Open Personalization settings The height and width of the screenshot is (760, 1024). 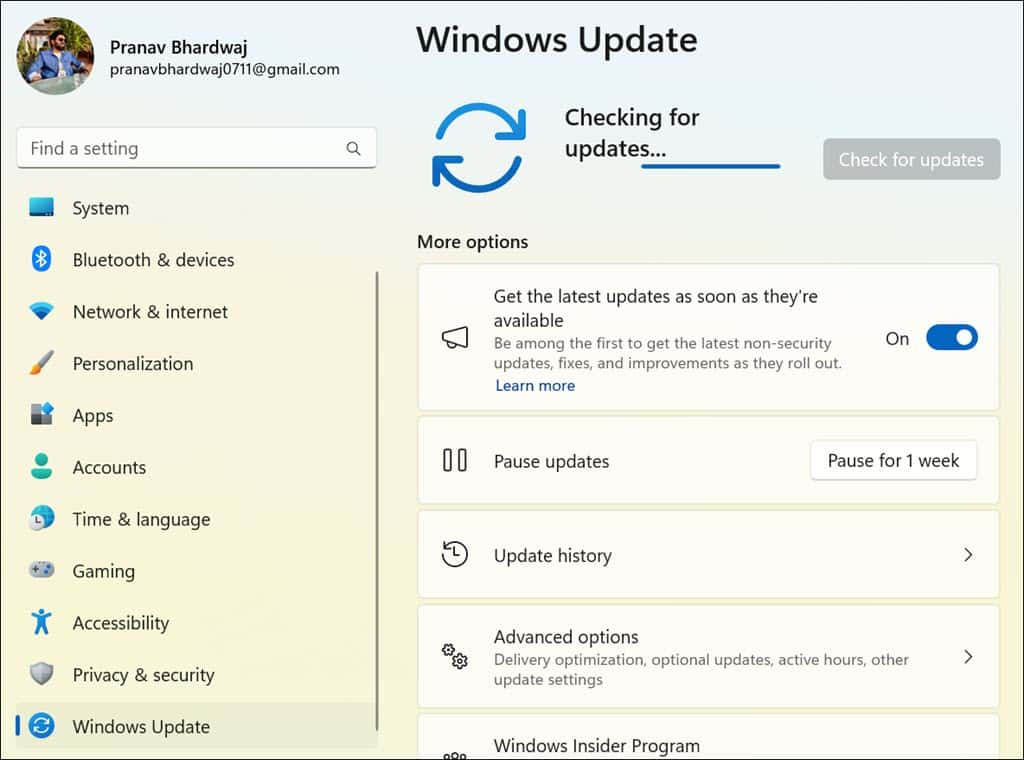(197, 363)
